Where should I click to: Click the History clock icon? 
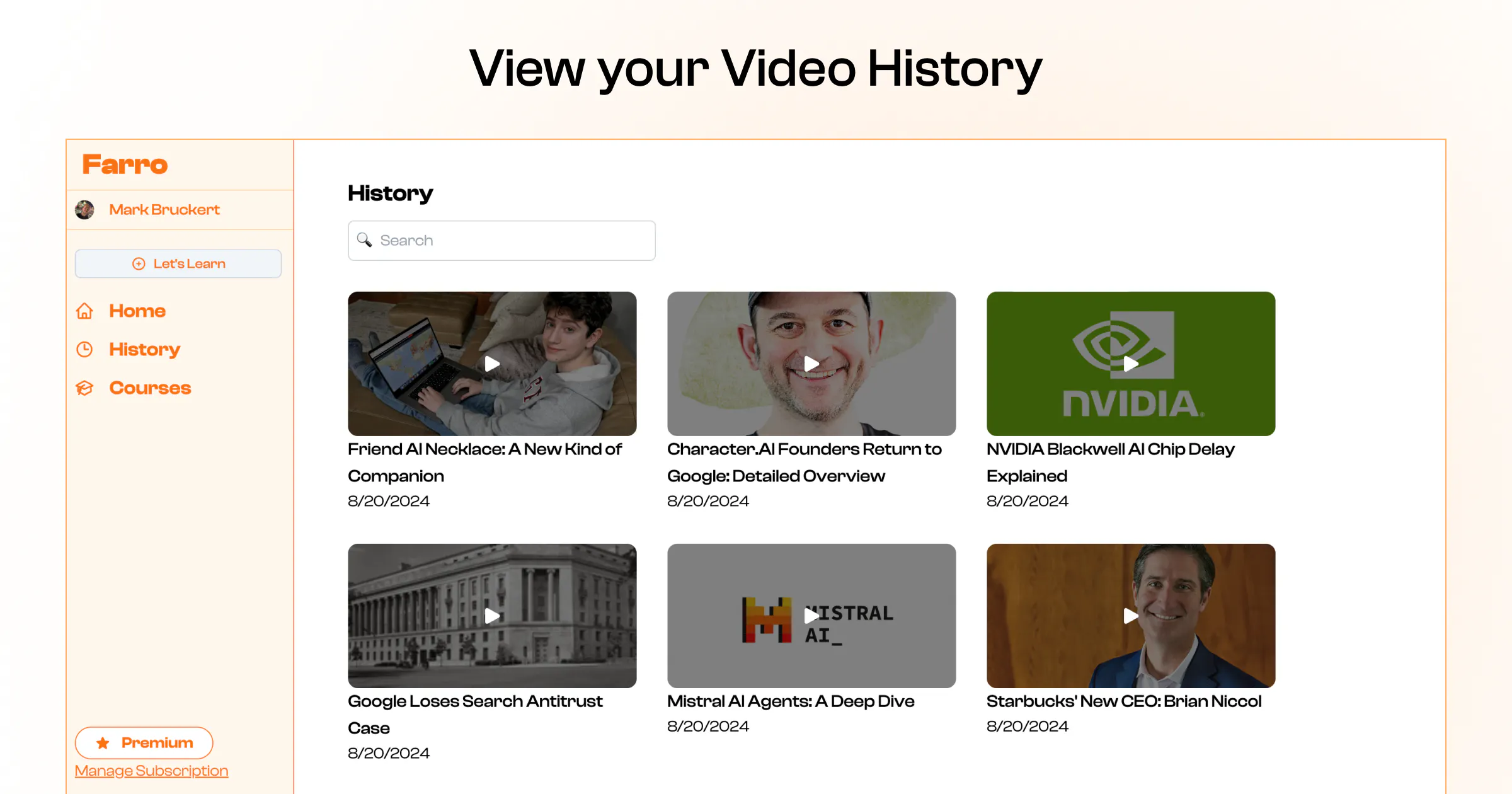click(84, 350)
